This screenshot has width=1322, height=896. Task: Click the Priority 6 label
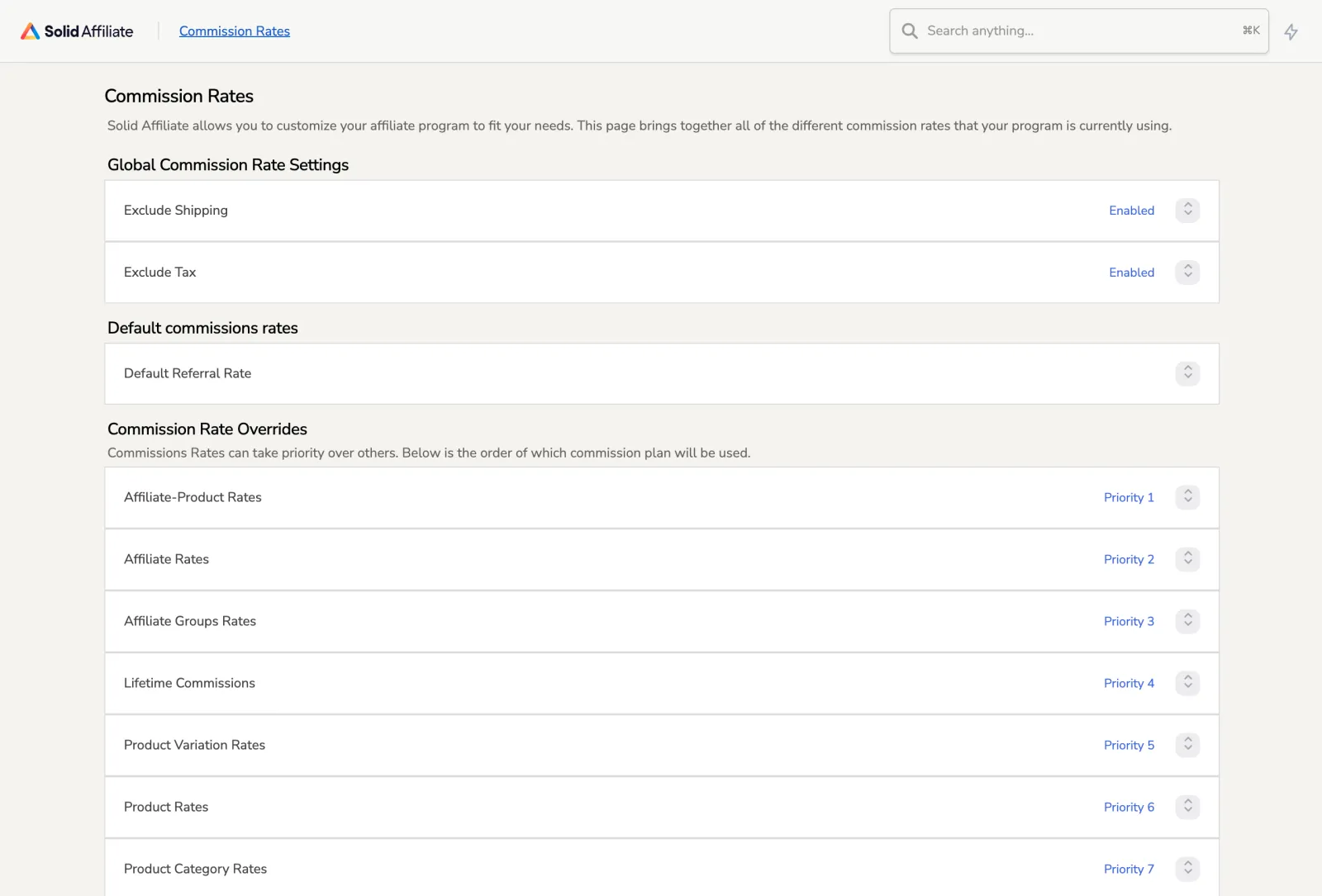1129,807
